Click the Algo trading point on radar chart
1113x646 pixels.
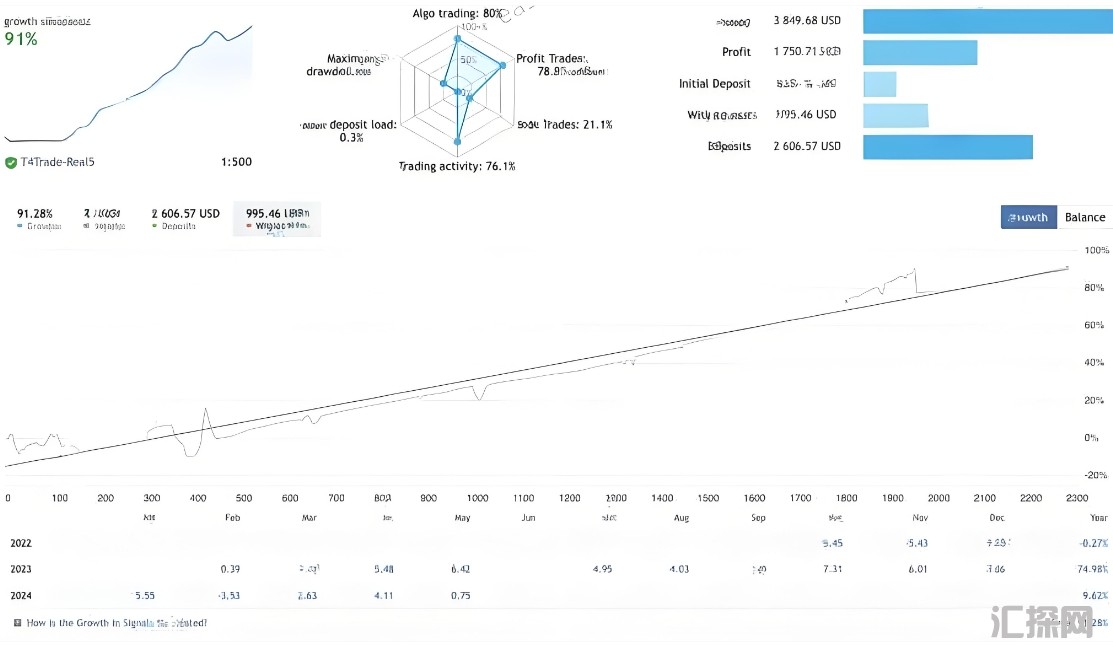point(457,41)
